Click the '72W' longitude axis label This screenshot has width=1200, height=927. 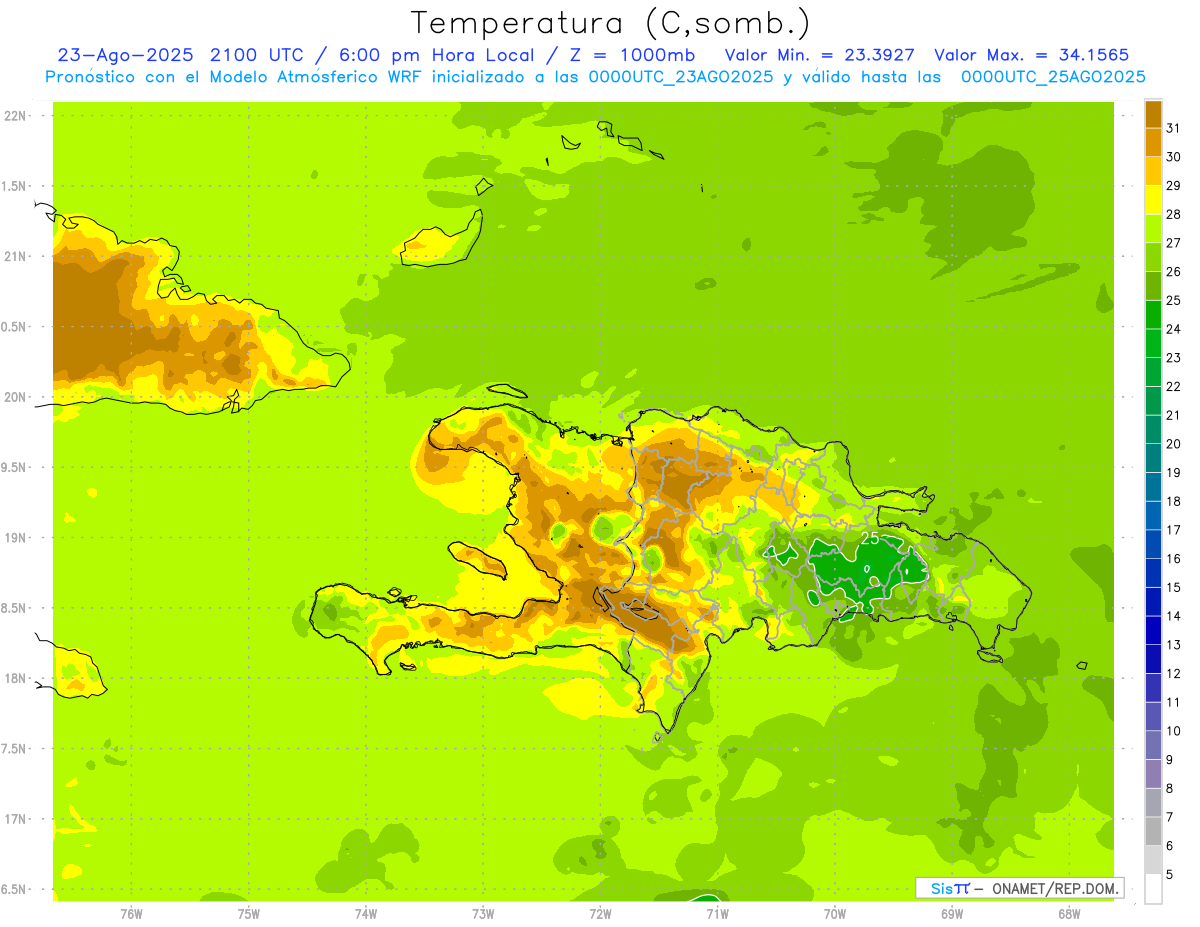(x=600, y=914)
